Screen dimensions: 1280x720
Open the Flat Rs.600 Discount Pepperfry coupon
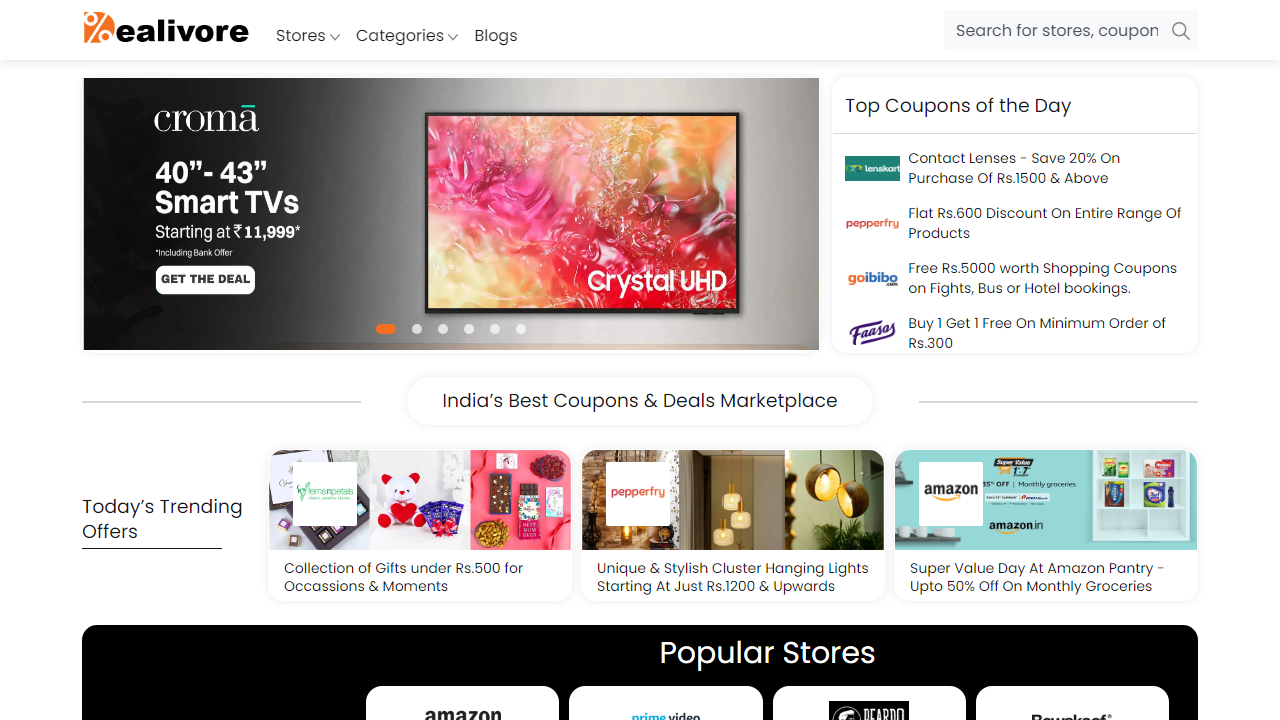click(1044, 223)
